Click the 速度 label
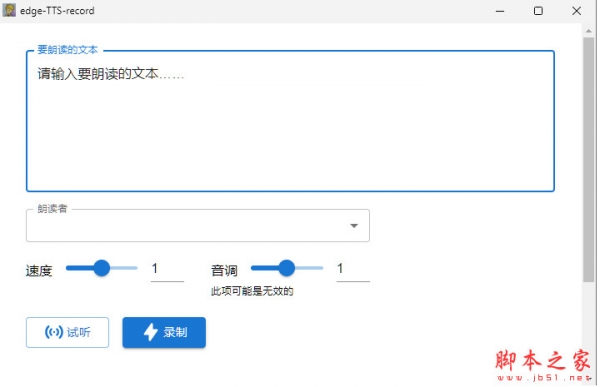 pos(39,271)
